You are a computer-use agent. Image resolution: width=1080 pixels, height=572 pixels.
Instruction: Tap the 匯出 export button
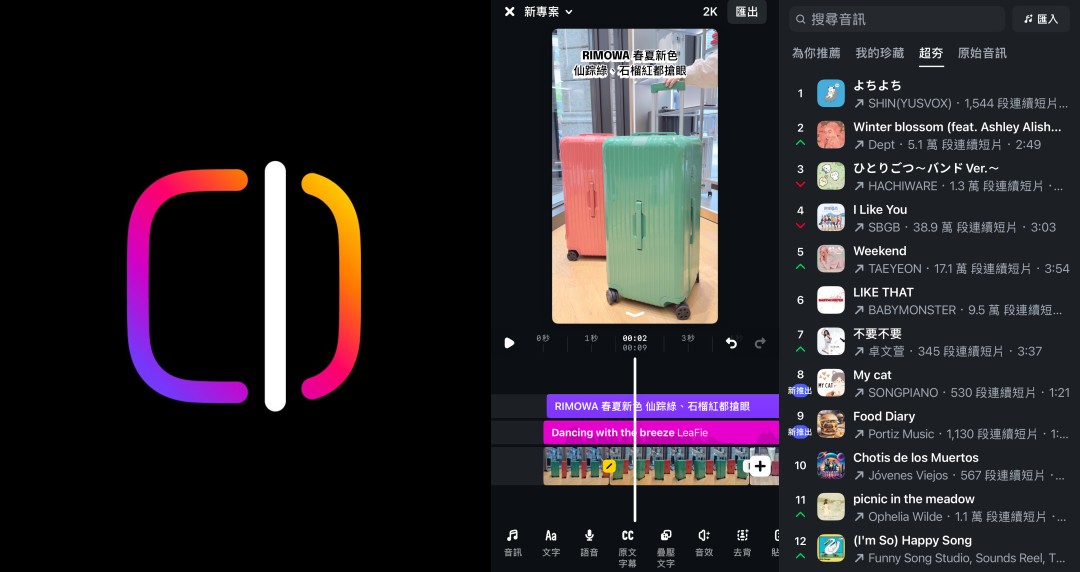click(747, 12)
